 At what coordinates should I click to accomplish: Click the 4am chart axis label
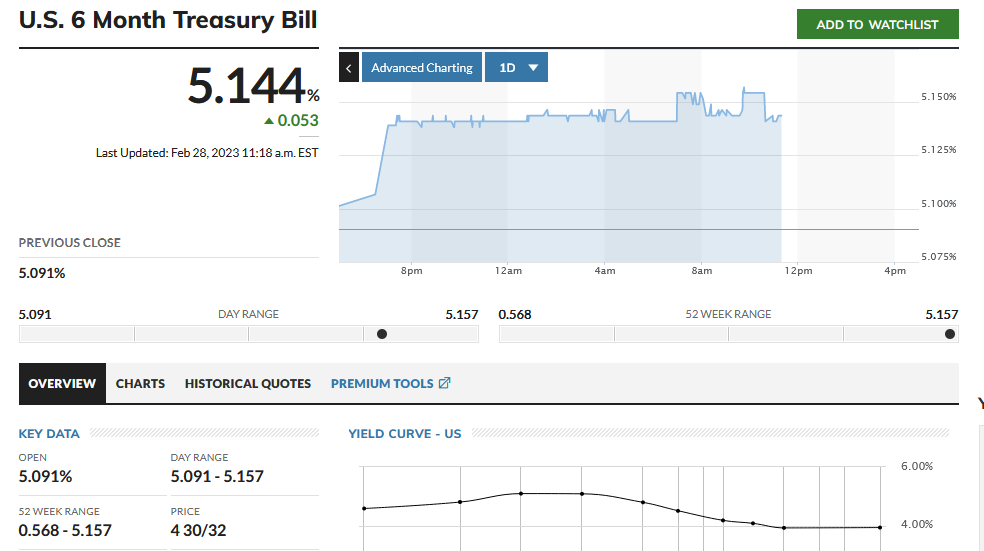coord(605,270)
